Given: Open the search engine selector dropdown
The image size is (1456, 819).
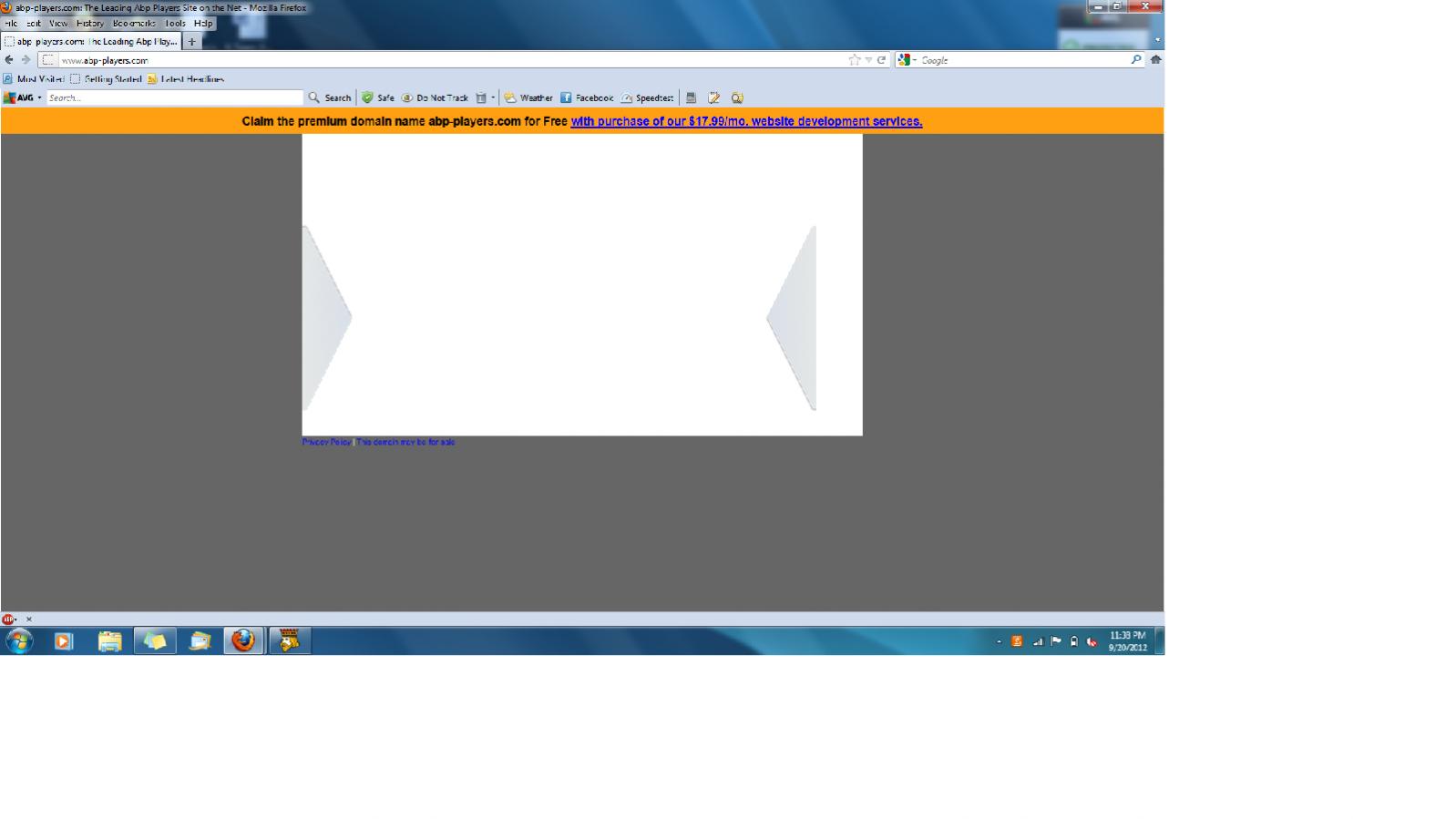Looking at the screenshot, I should pyautogui.click(x=907, y=60).
